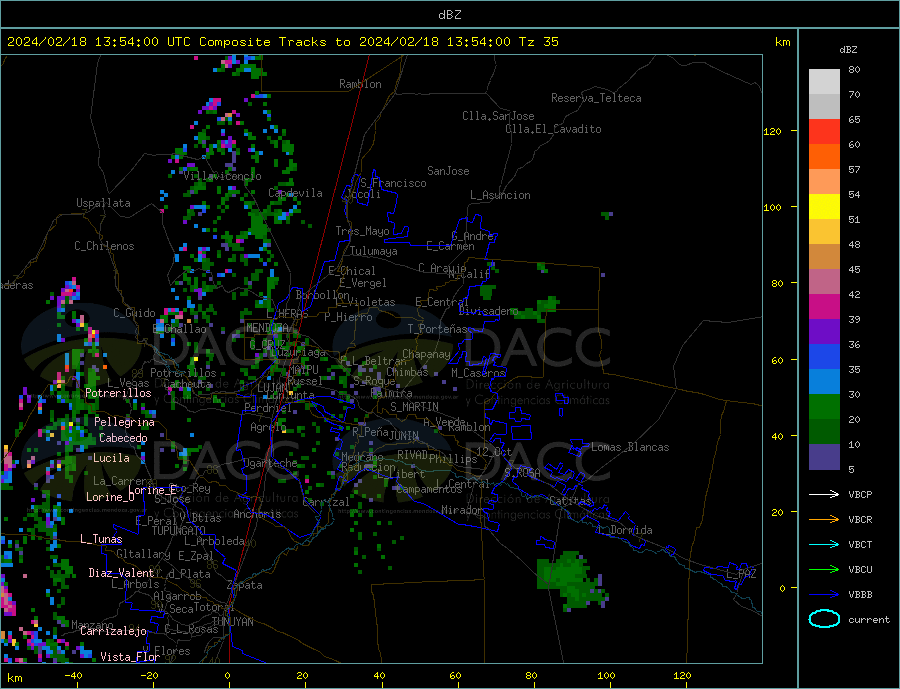Click the L_Dormida place label
This screenshot has width=900, height=689.
pos(626,530)
